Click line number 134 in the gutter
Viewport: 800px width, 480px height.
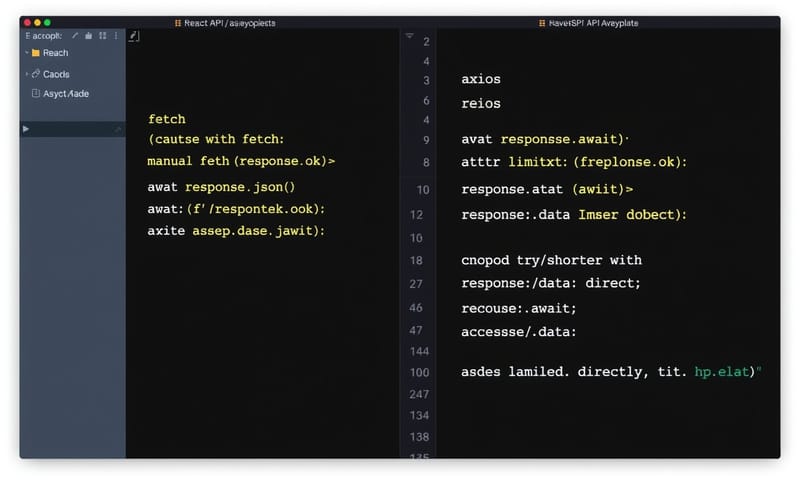tap(419, 416)
